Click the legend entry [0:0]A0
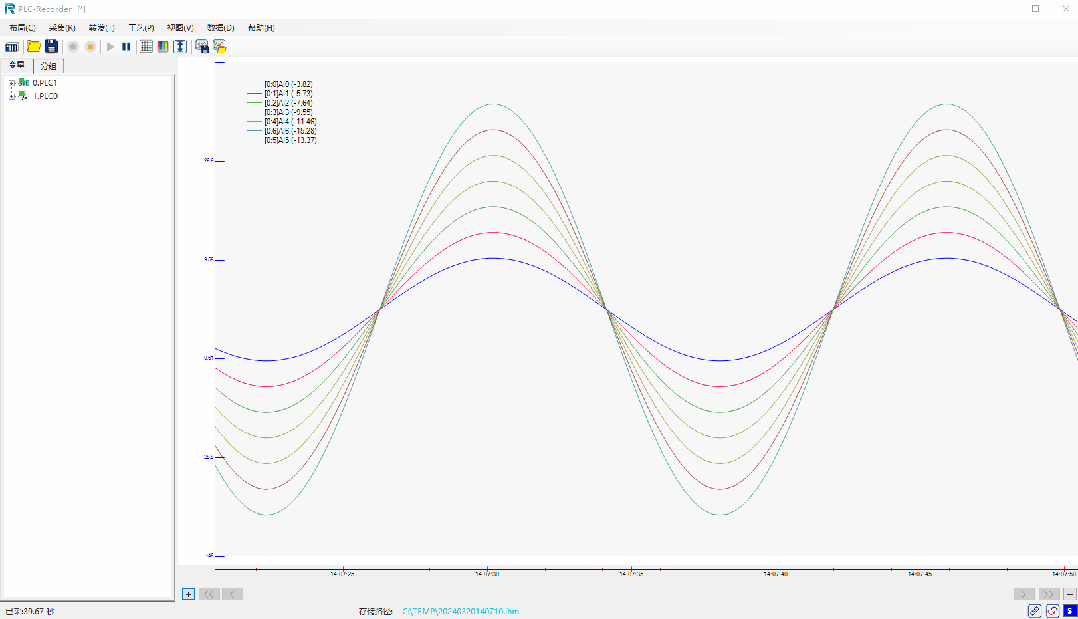Screen dimensions: 1078x619 click(x=289, y=84)
